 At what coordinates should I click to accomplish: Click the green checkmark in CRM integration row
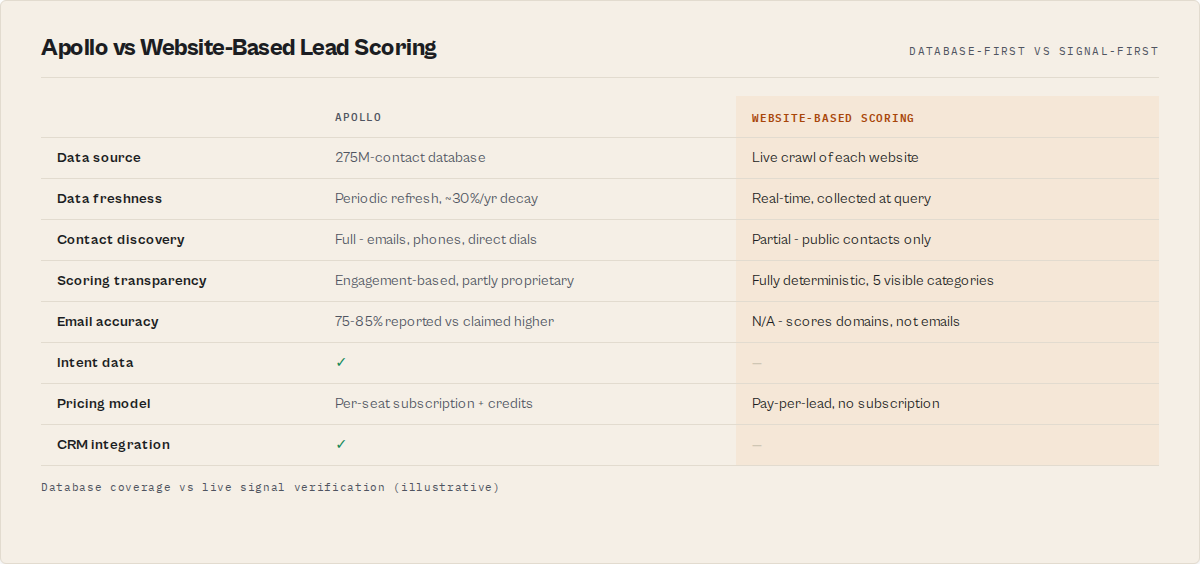click(341, 444)
